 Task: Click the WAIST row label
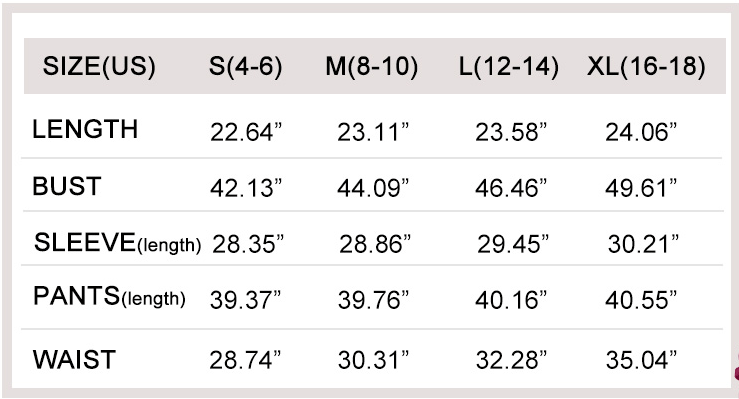pyautogui.click(x=74, y=360)
